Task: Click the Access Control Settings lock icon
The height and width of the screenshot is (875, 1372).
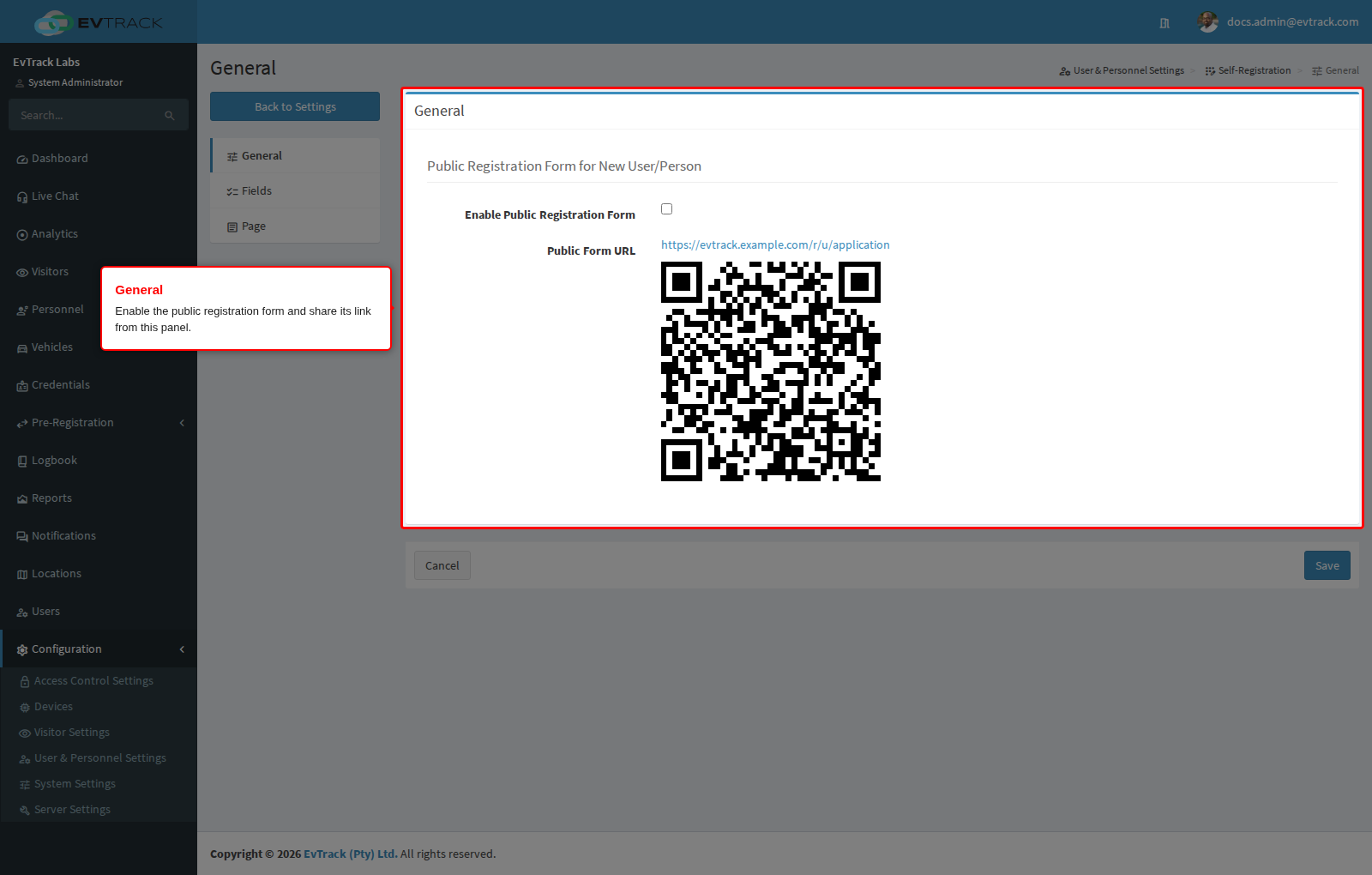Action: coord(25,682)
